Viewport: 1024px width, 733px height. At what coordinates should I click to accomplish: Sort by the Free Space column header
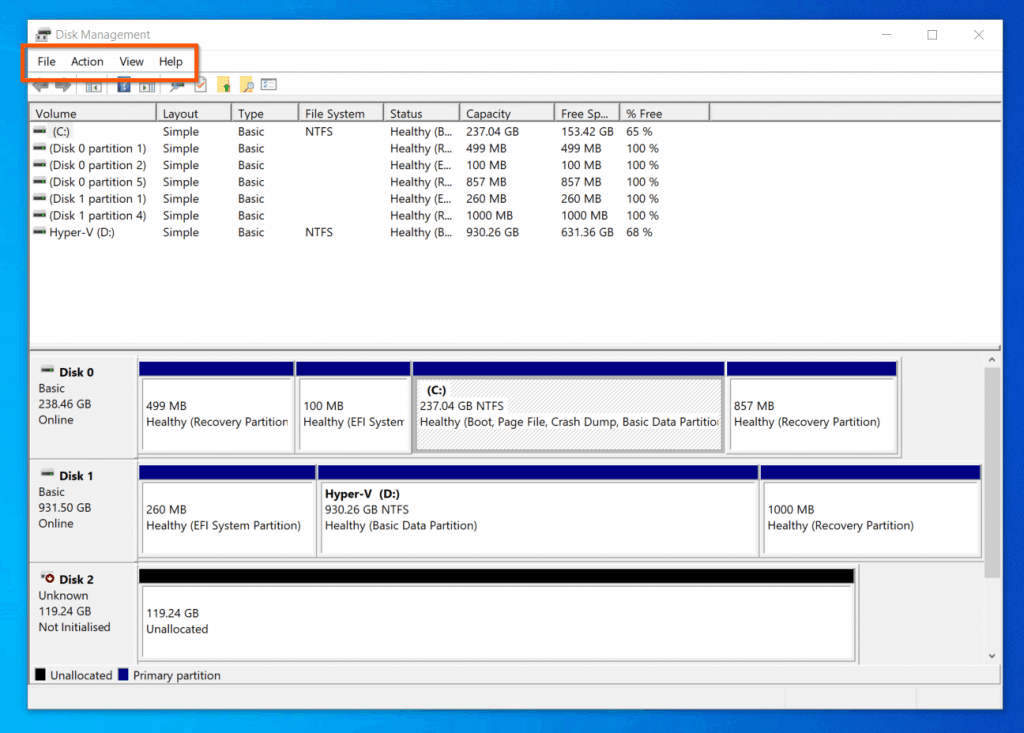point(586,113)
